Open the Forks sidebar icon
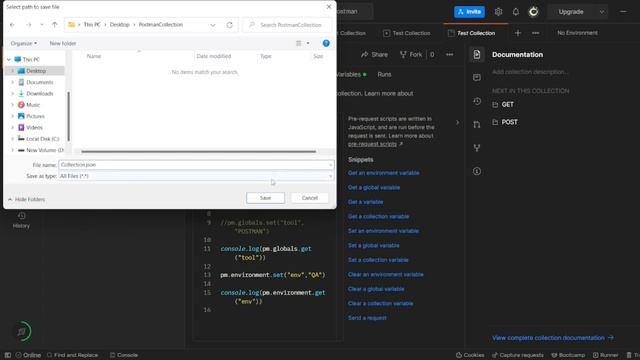This screenshot has height=360, width=640. [x=477, y=148]
